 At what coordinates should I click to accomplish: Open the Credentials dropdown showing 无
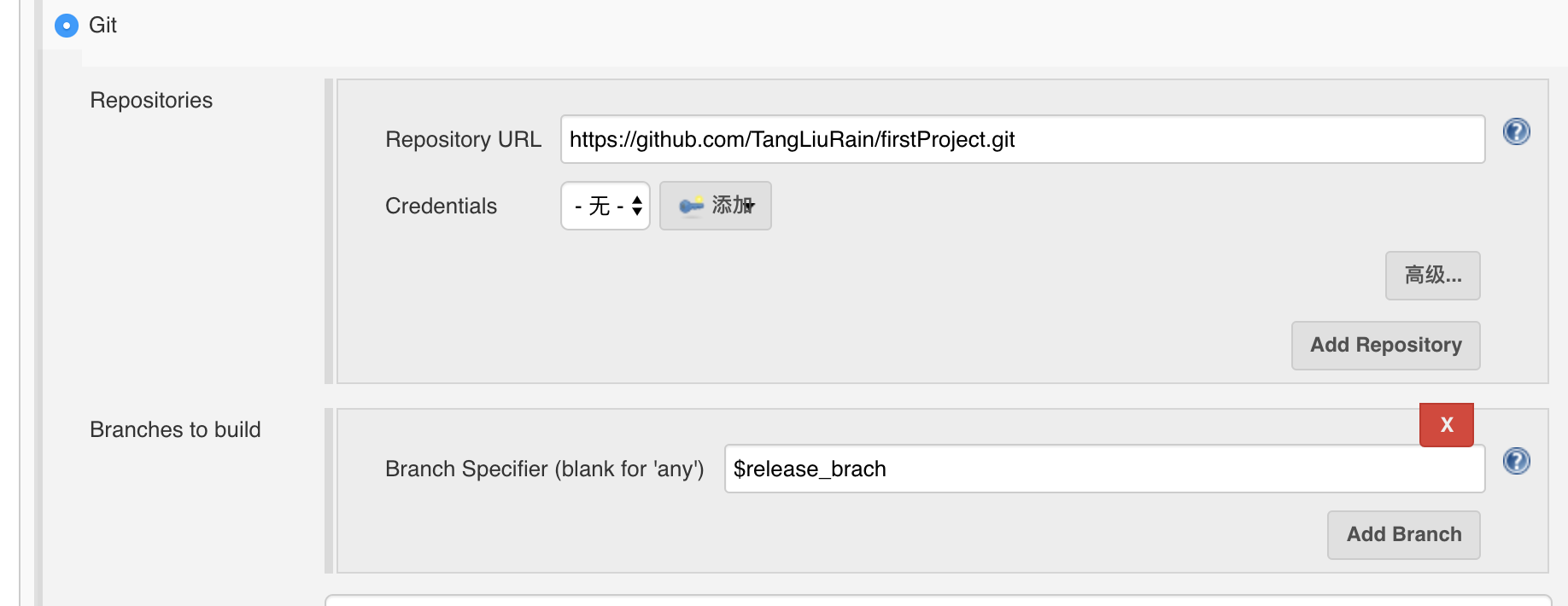(x=605, y=206)
